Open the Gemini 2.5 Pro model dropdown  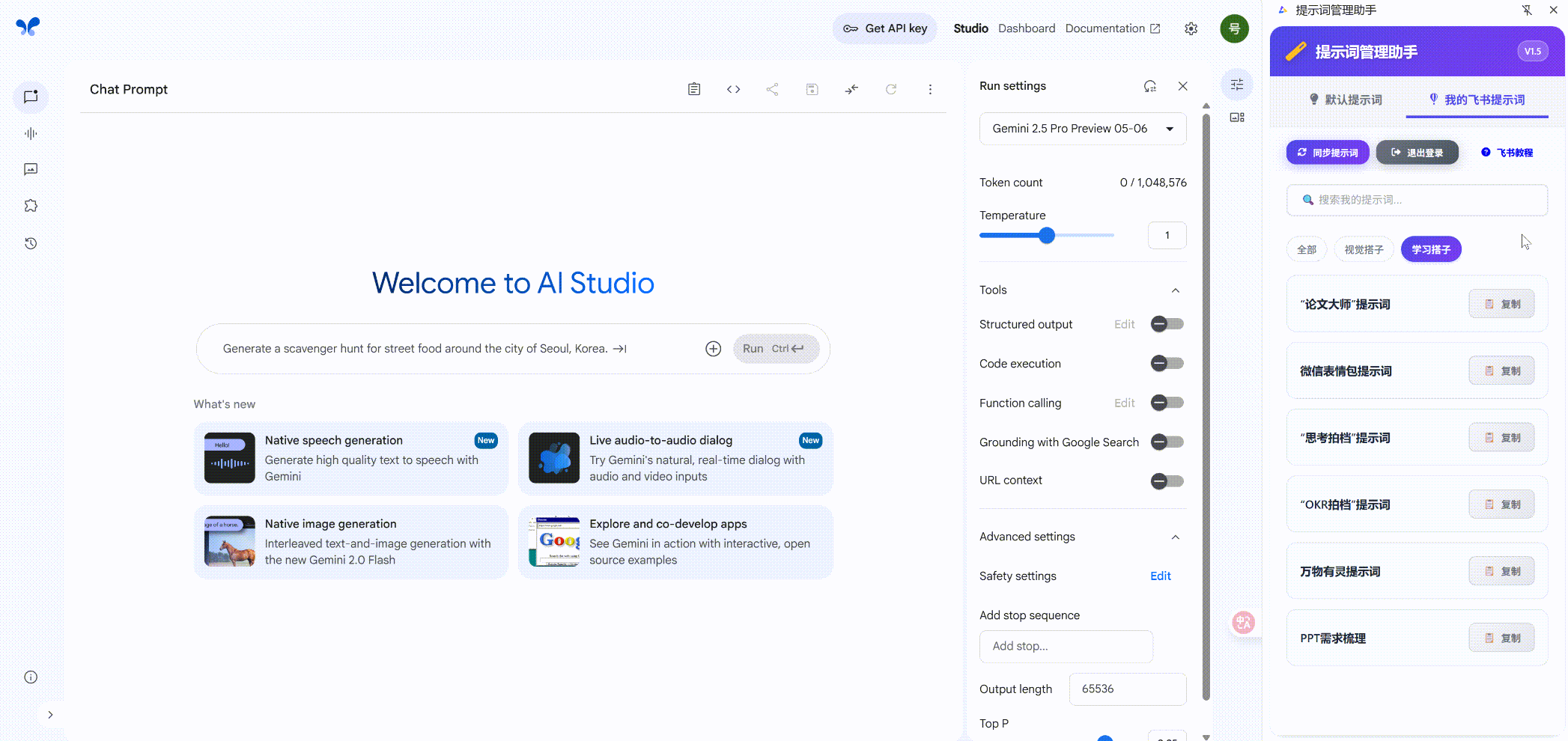[x=1083, y=129]
